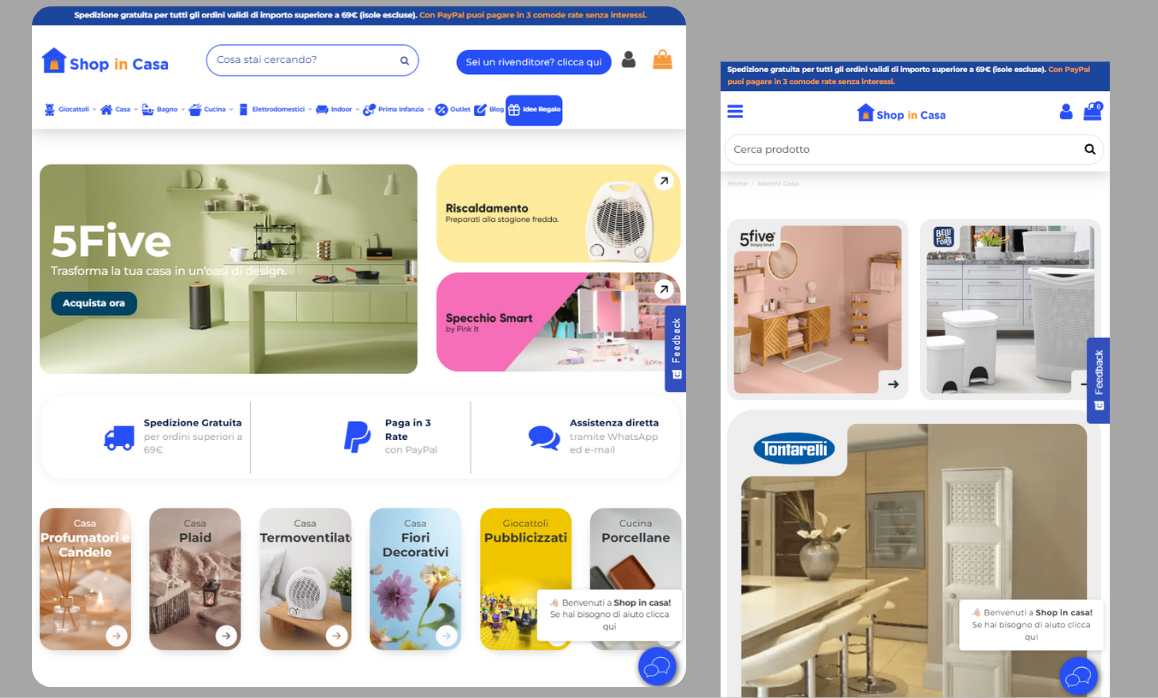Click the Benvenuti a Shop in casa mobile chat popup
Screen dimensions: 1158x698
(x=1031, y=624)
